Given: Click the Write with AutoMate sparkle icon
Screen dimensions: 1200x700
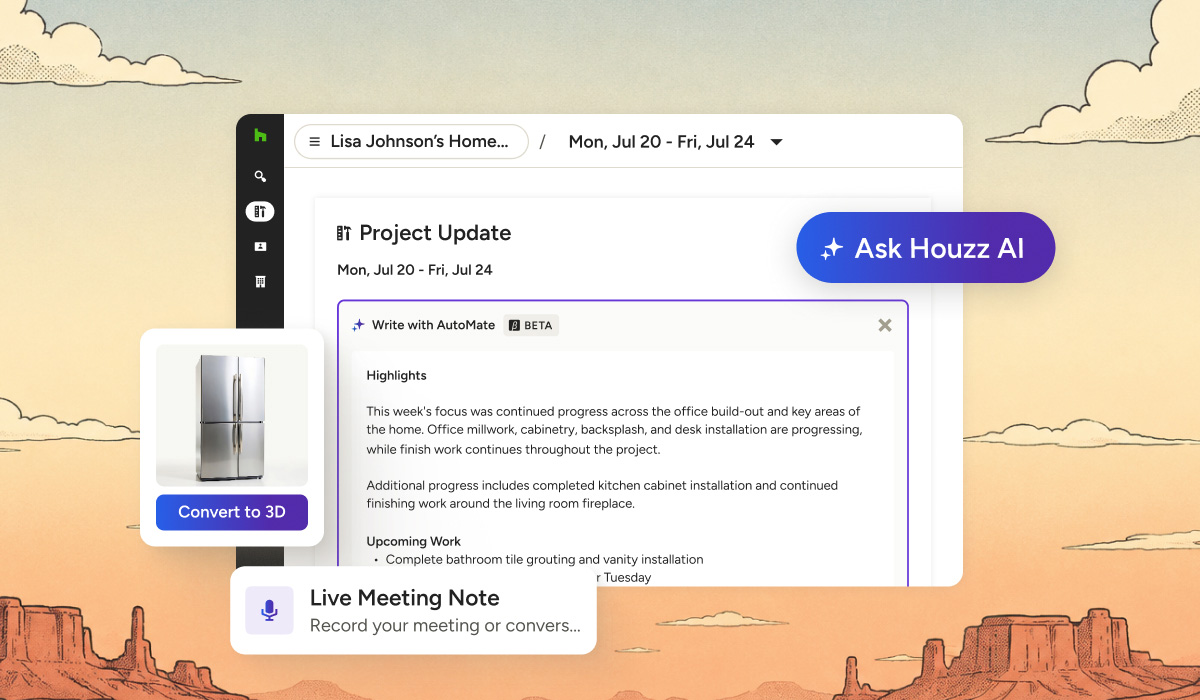Looking at the screenshot, I should coord(358,325).
